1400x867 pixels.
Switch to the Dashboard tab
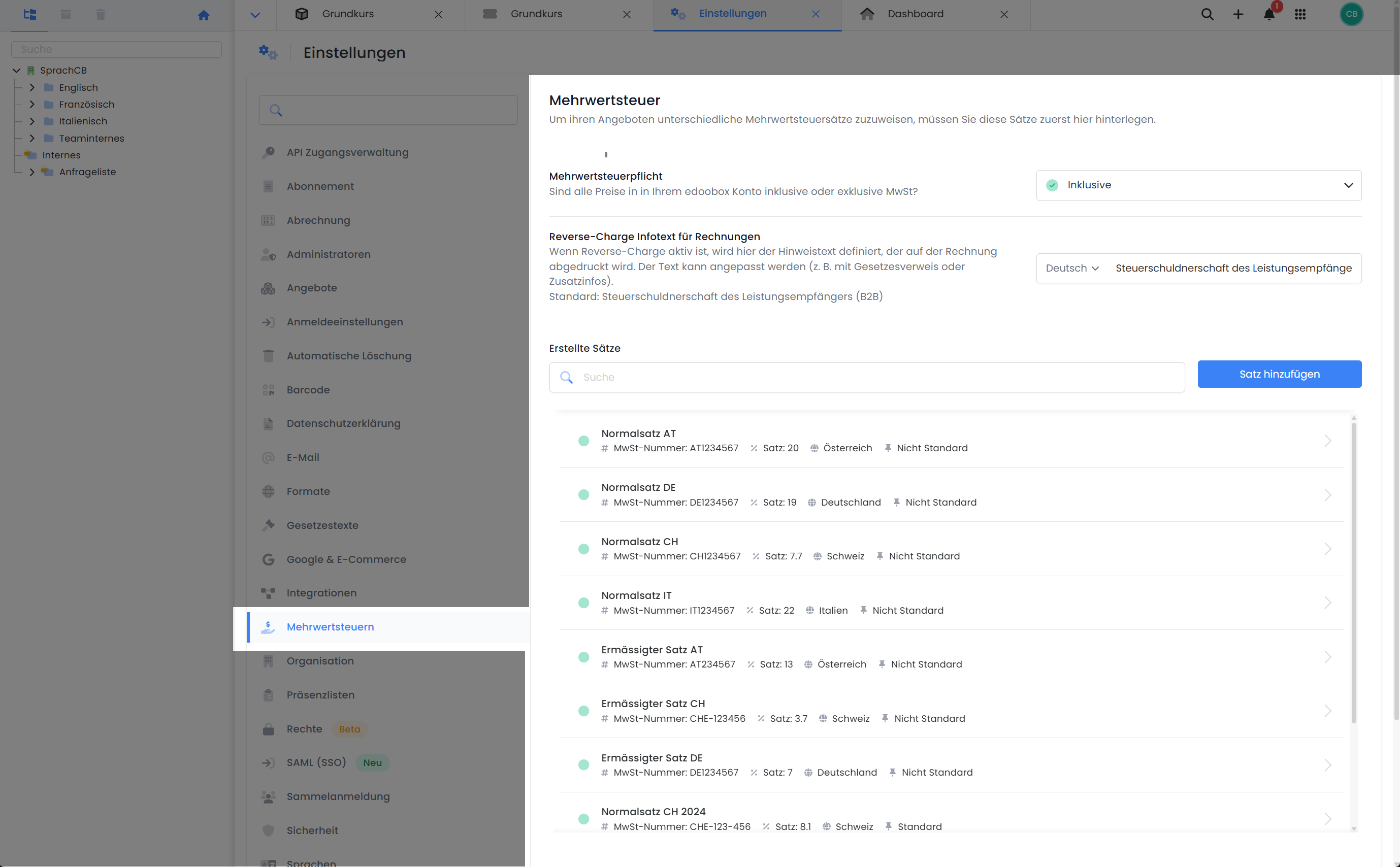tap(916, 13)
